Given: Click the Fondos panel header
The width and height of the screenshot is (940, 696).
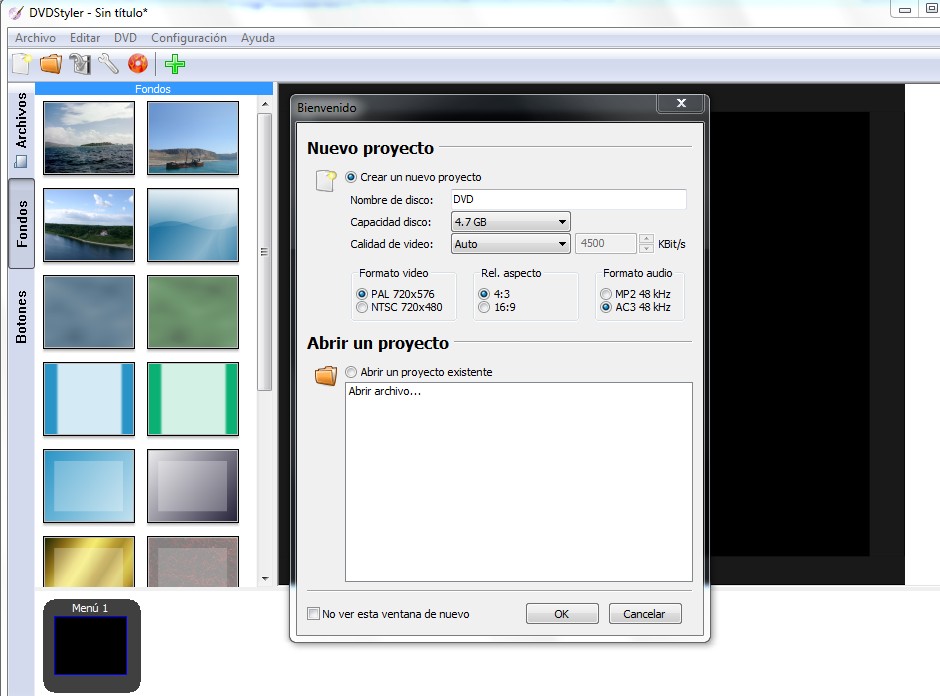Looking at the screenshot, I should (153, 89).
